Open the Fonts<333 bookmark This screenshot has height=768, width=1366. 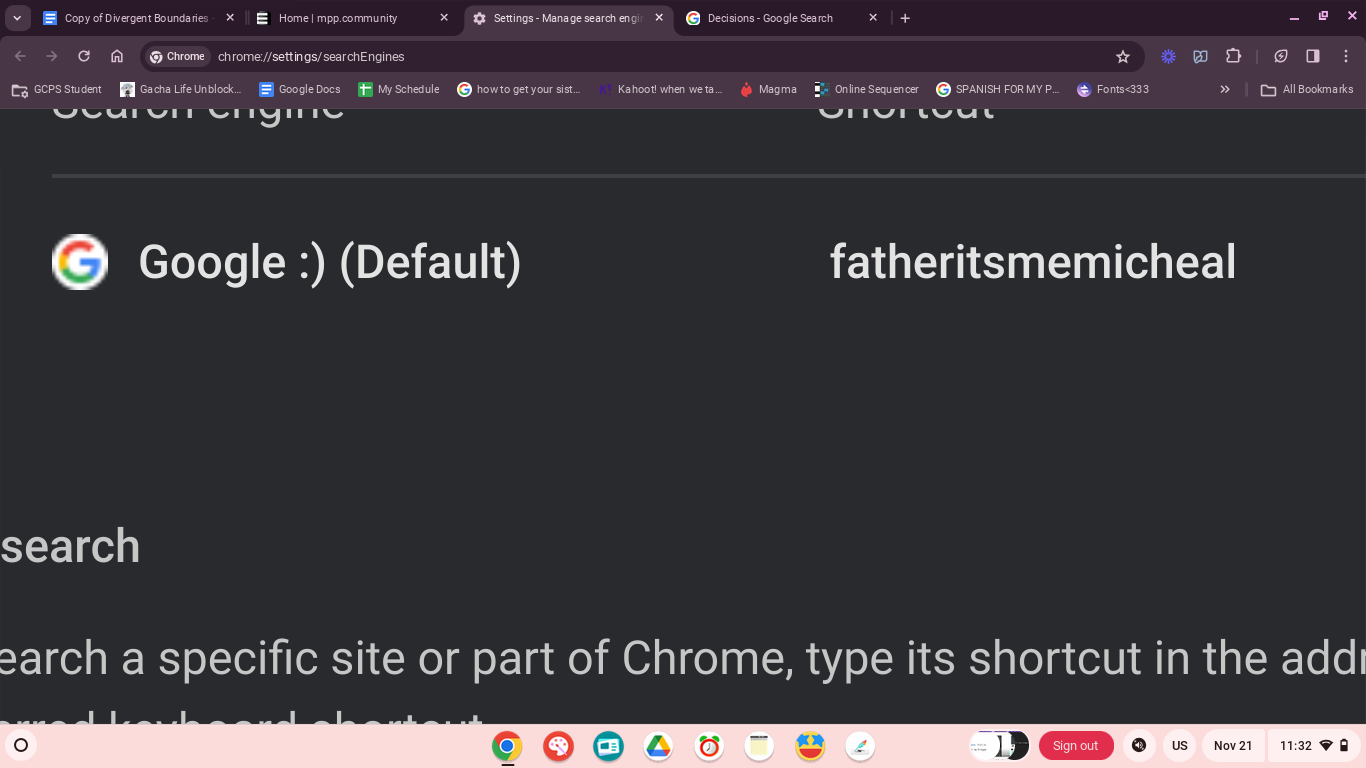click(1113, 89)
